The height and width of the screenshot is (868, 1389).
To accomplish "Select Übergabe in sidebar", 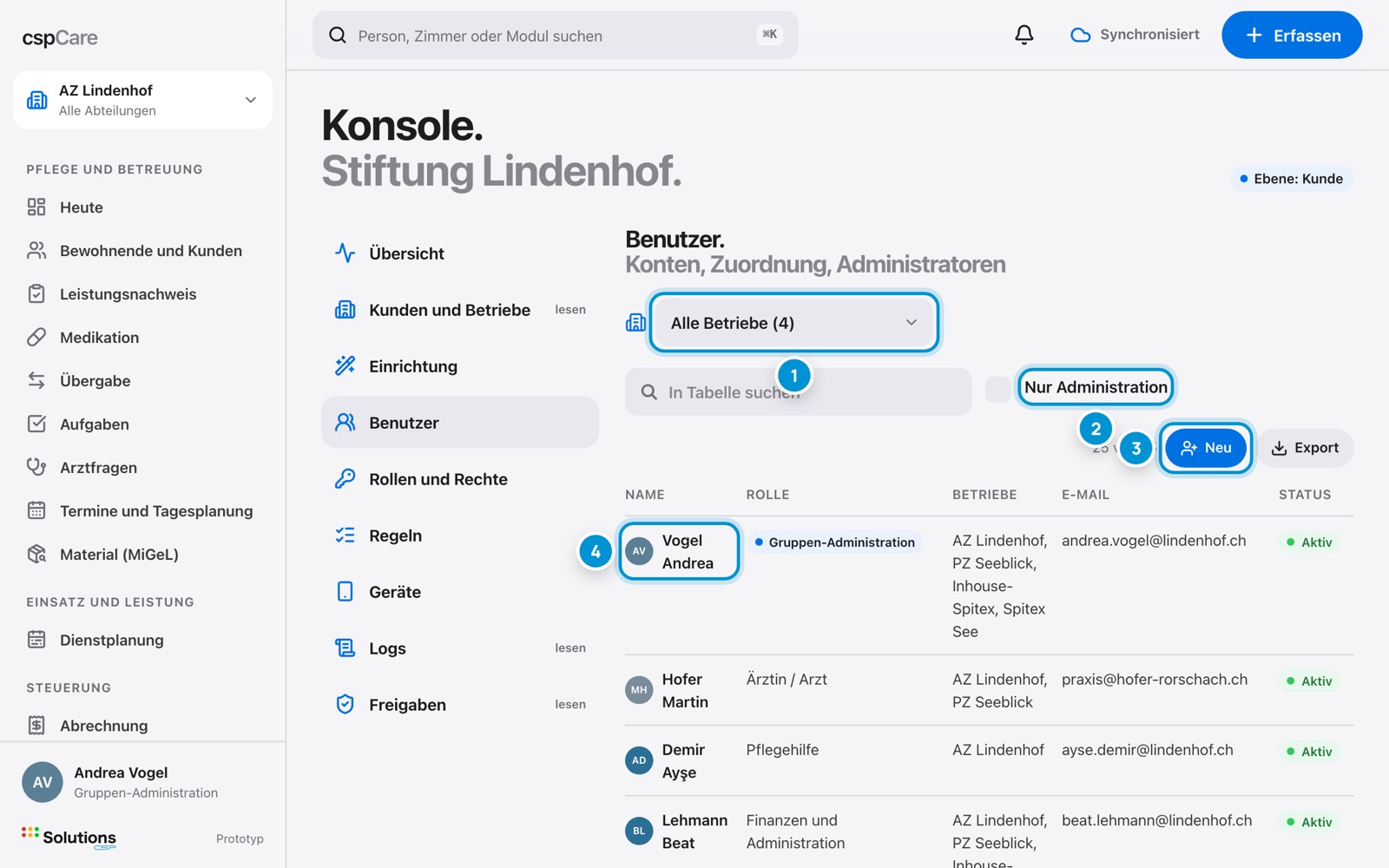I will 143,381.
